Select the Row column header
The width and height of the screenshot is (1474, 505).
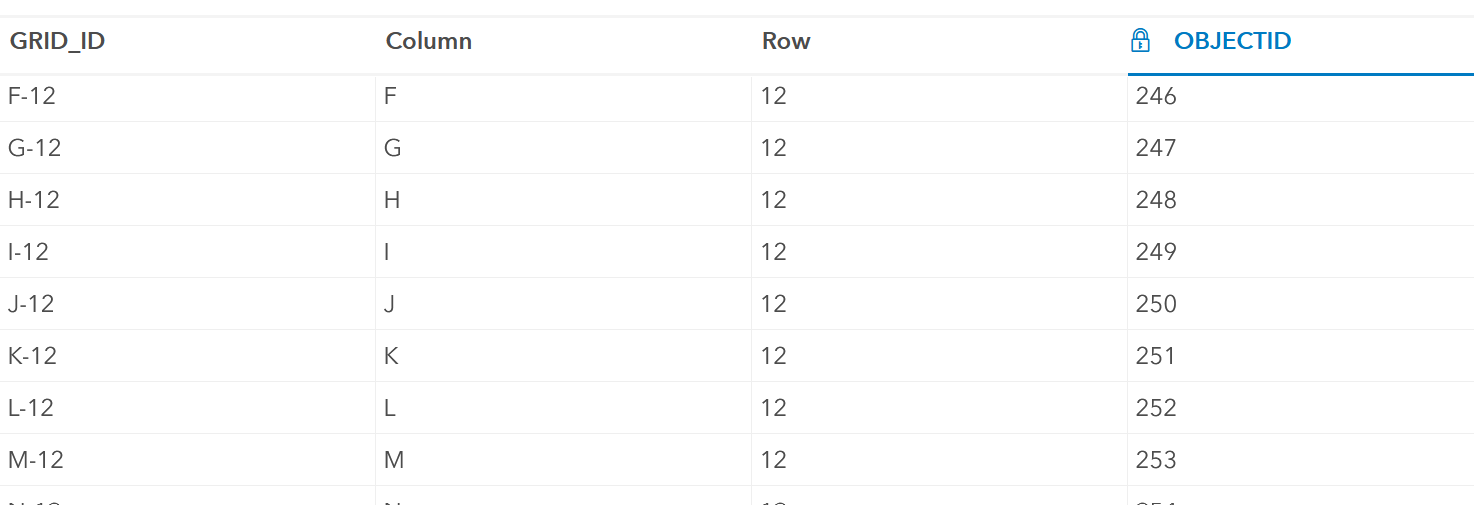786,41
